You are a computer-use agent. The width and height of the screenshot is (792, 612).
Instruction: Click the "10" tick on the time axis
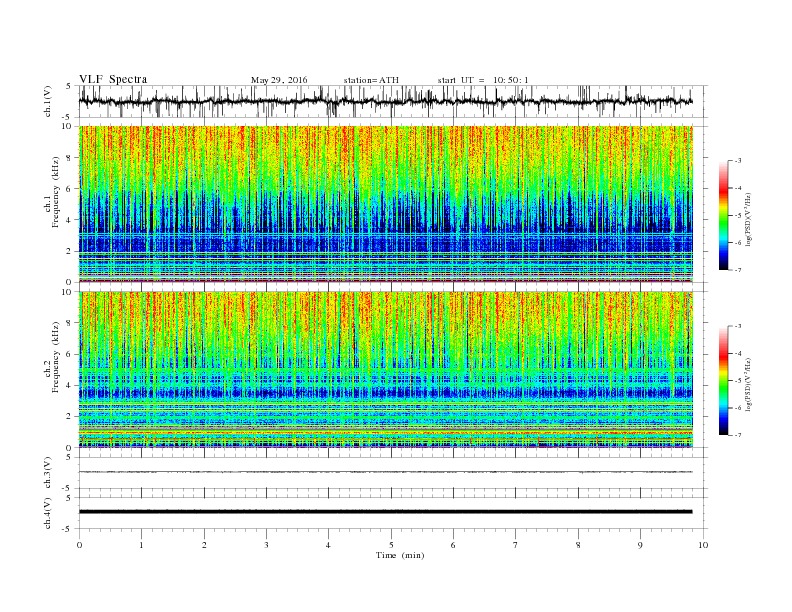(x=703, y=545)
